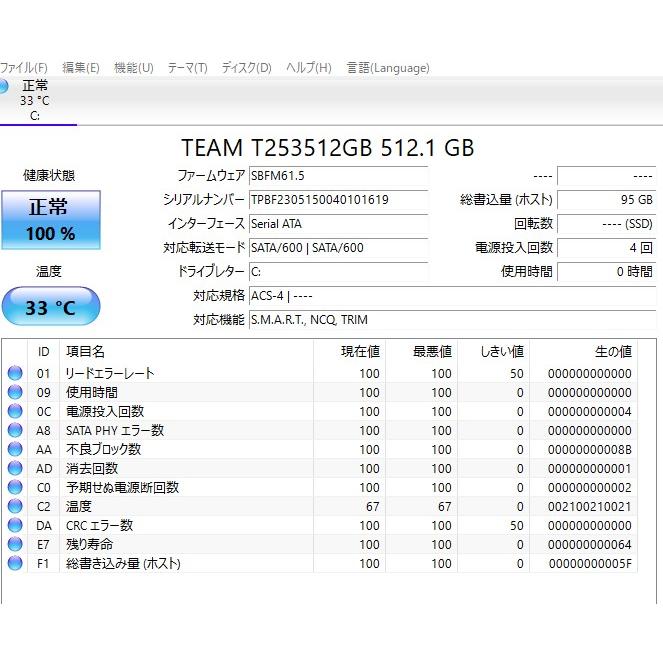Image resolution: width=663 pixels, height=663 pixels.
Task: Click the 正常 100 % health status button
Action: click(51, 220)
